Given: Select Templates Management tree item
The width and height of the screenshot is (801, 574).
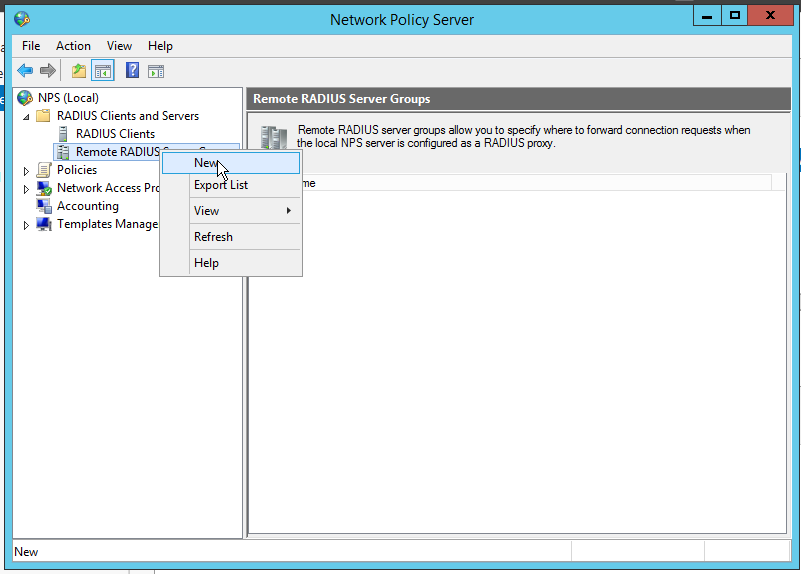Looking at the screenshot, I should click(x=107, y=224).
